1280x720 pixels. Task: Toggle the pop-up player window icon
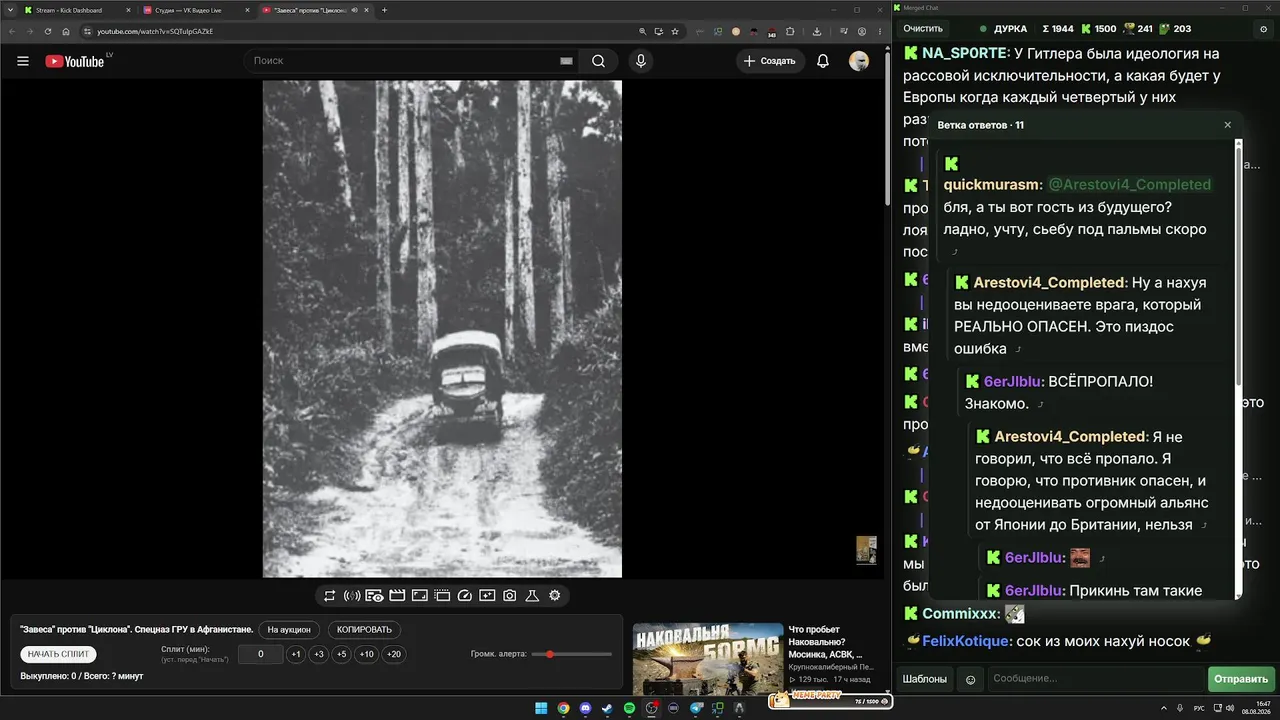pyautogui.click(x=442, y=596)
